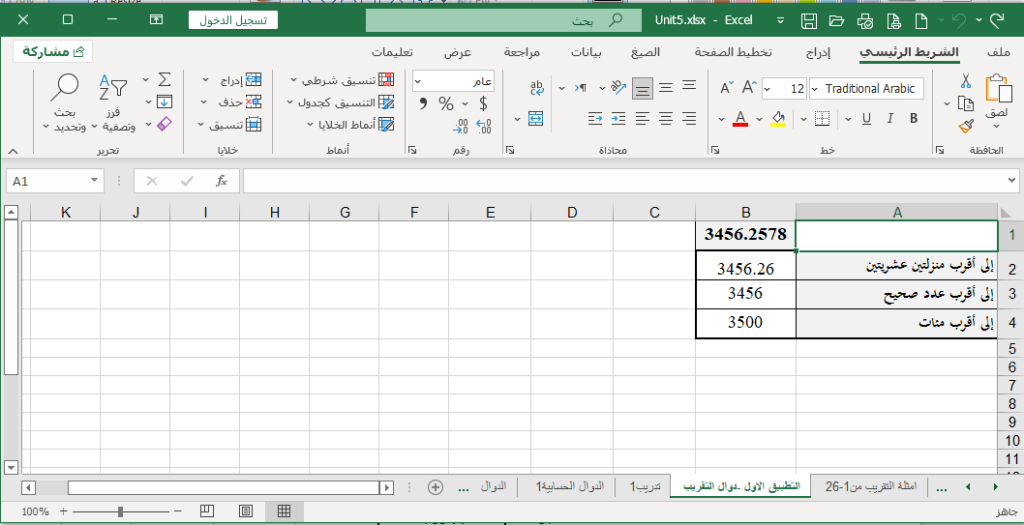Click the تسجيل الدخول sign-in button
The height and width of the screenshot is (525, 1024).
coord(233,20)
